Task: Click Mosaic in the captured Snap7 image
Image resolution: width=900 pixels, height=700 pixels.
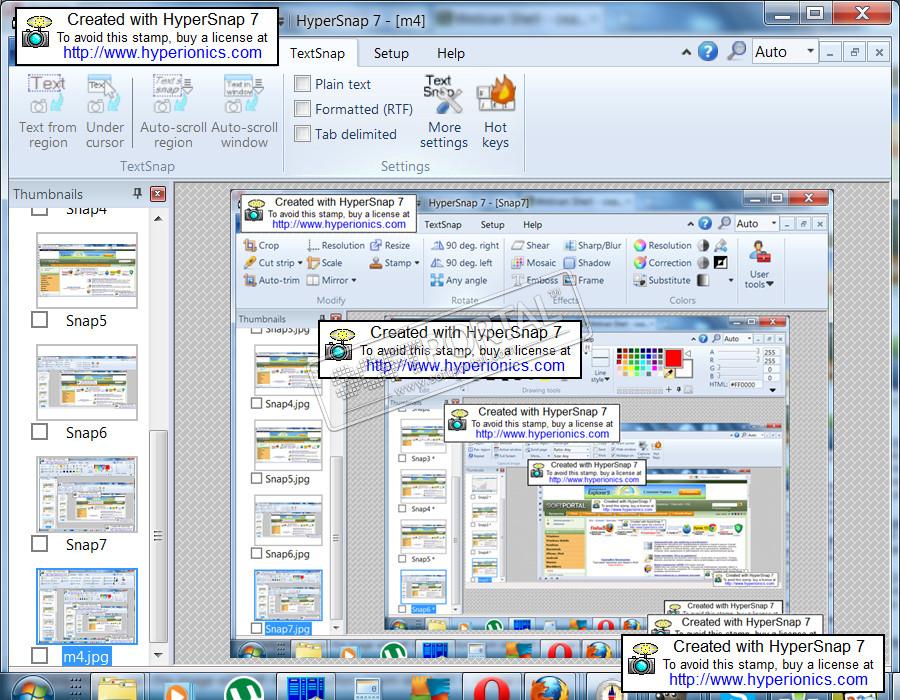Action: point(534,263)
